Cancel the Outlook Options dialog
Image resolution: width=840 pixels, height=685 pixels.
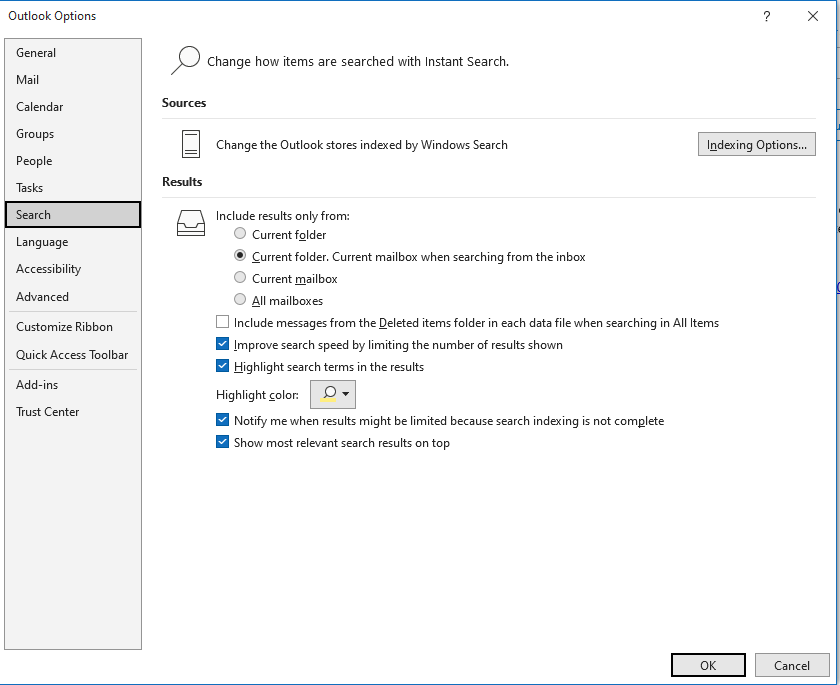791,665
